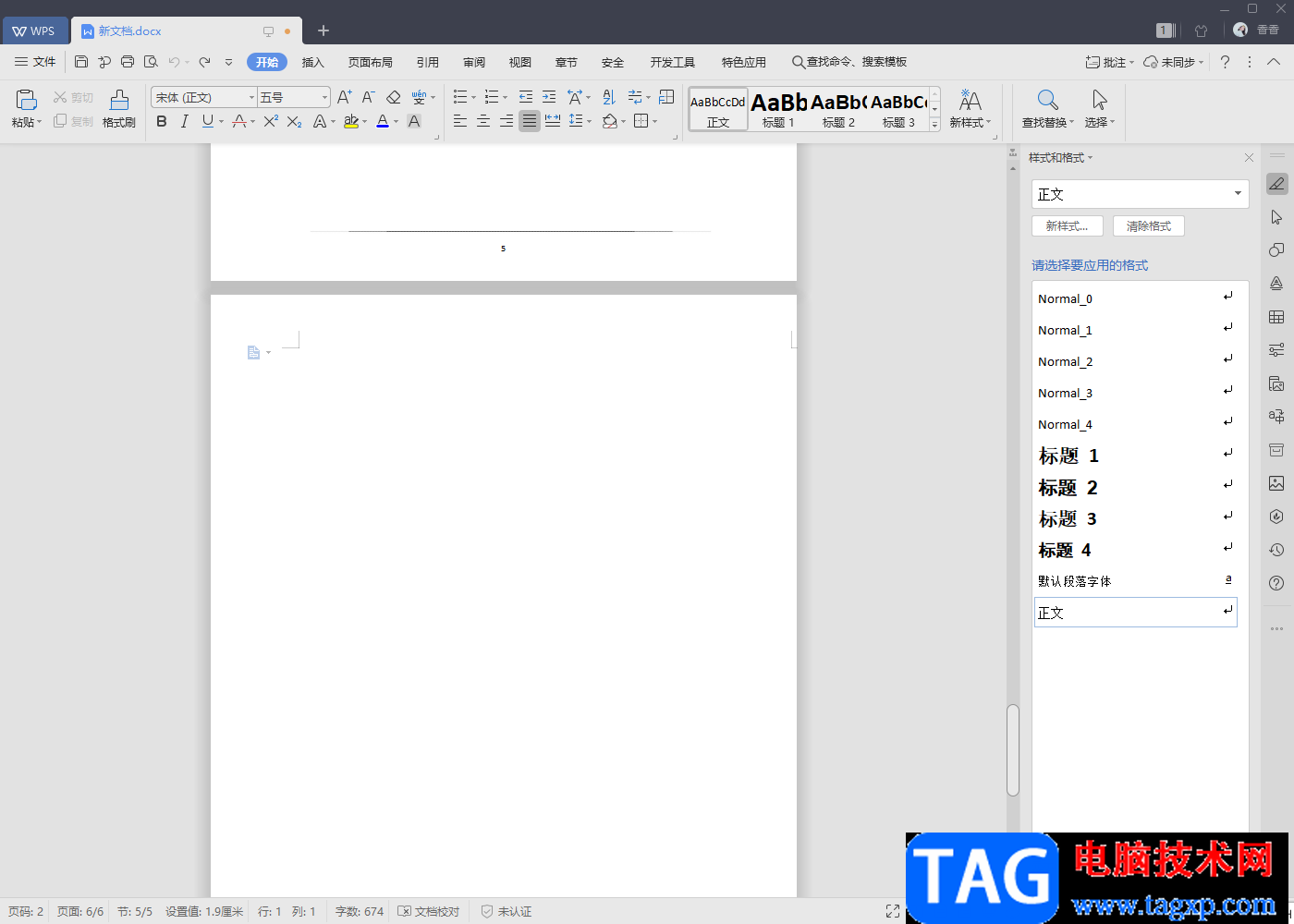Toggle character shading (A box)
The width and height of the screenshot is (1294, 924).
[x=414, y=121]
